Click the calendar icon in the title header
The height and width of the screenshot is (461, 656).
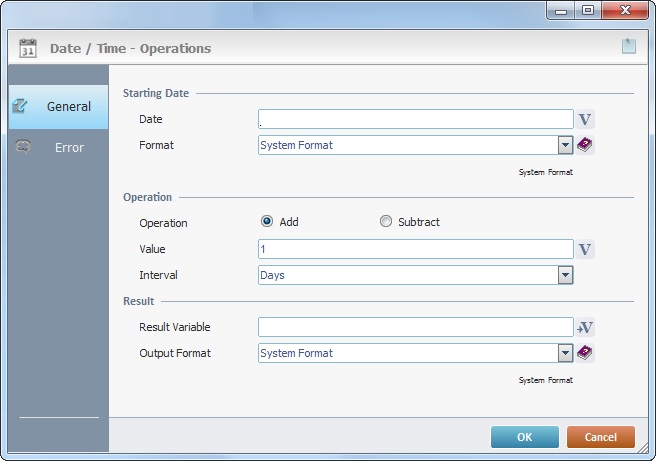[28, 48]
